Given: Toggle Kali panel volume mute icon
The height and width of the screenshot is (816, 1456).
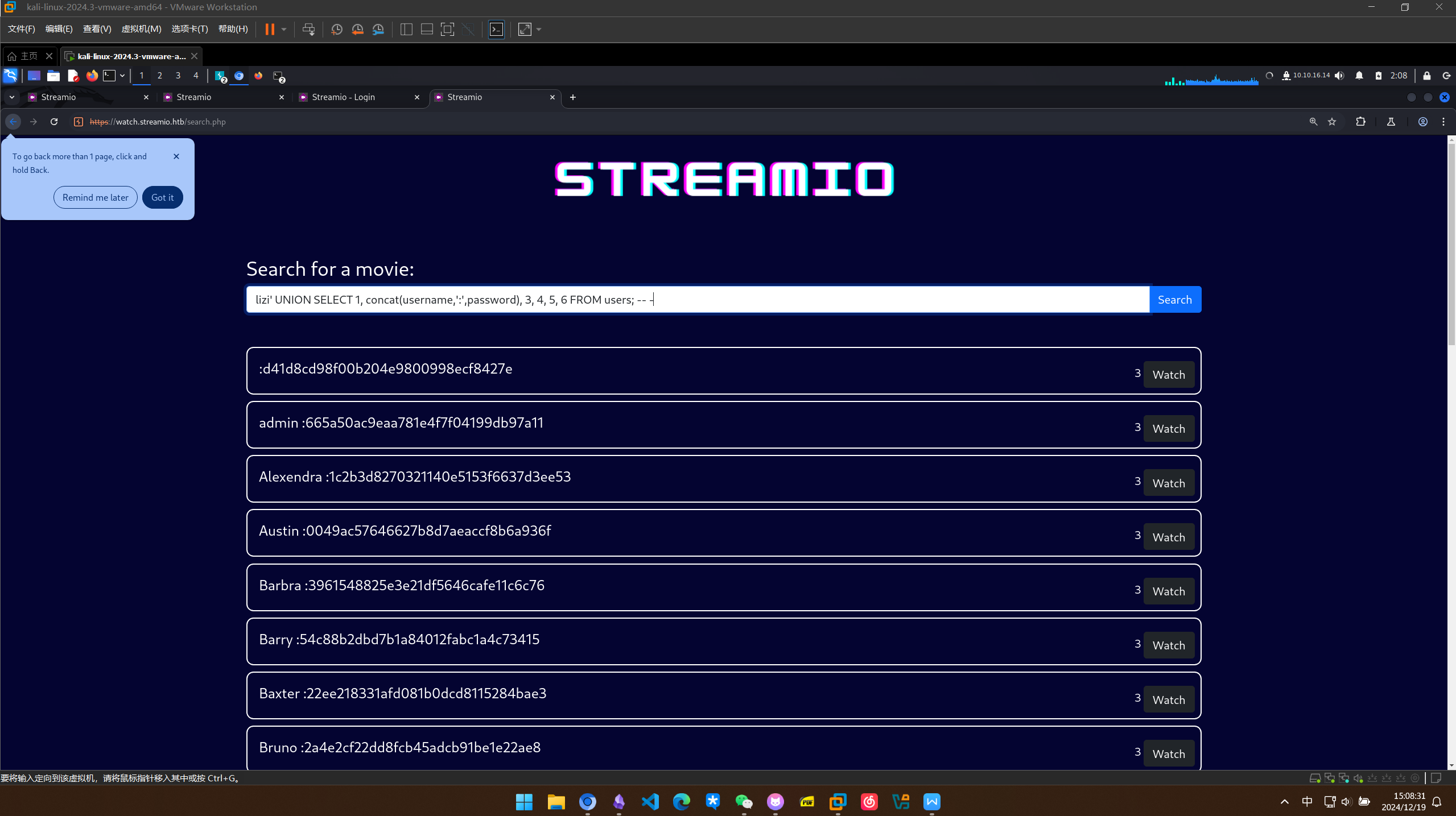Looking at the screenshot, I should (x=1339, y=76).
